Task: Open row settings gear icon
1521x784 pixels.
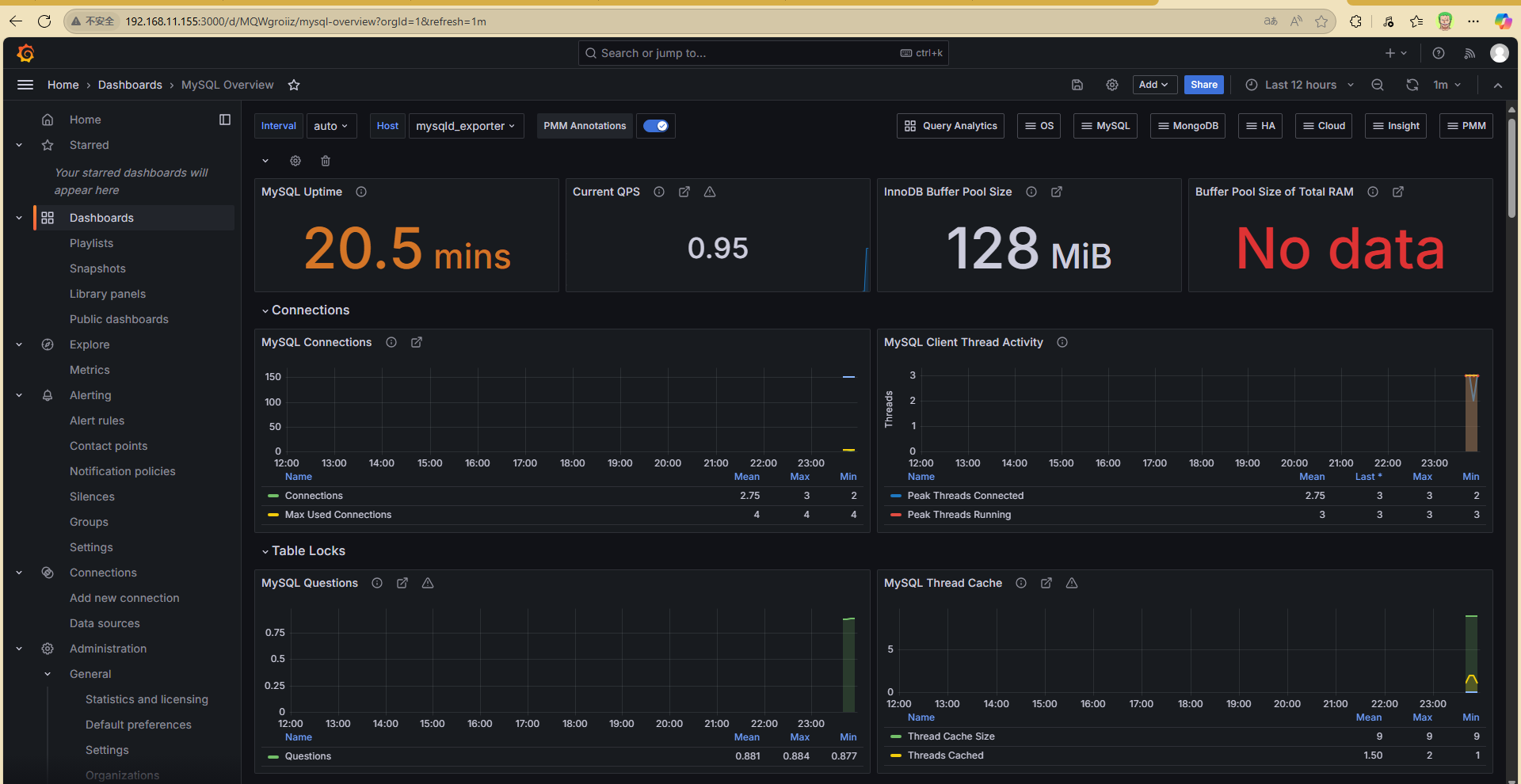Action: 295,161
